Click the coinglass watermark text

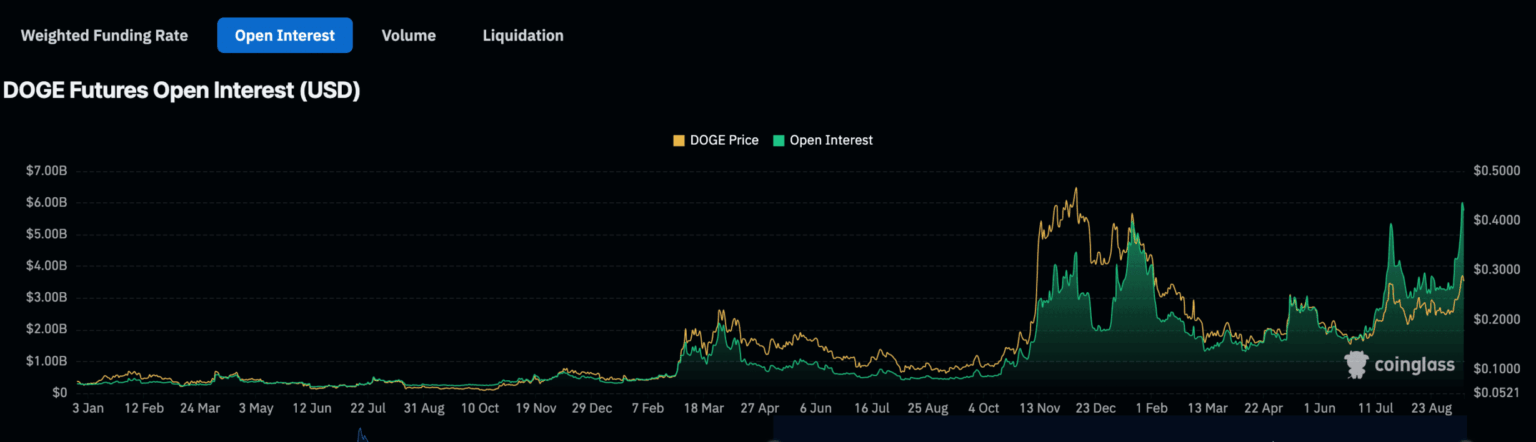point(1413,366)
